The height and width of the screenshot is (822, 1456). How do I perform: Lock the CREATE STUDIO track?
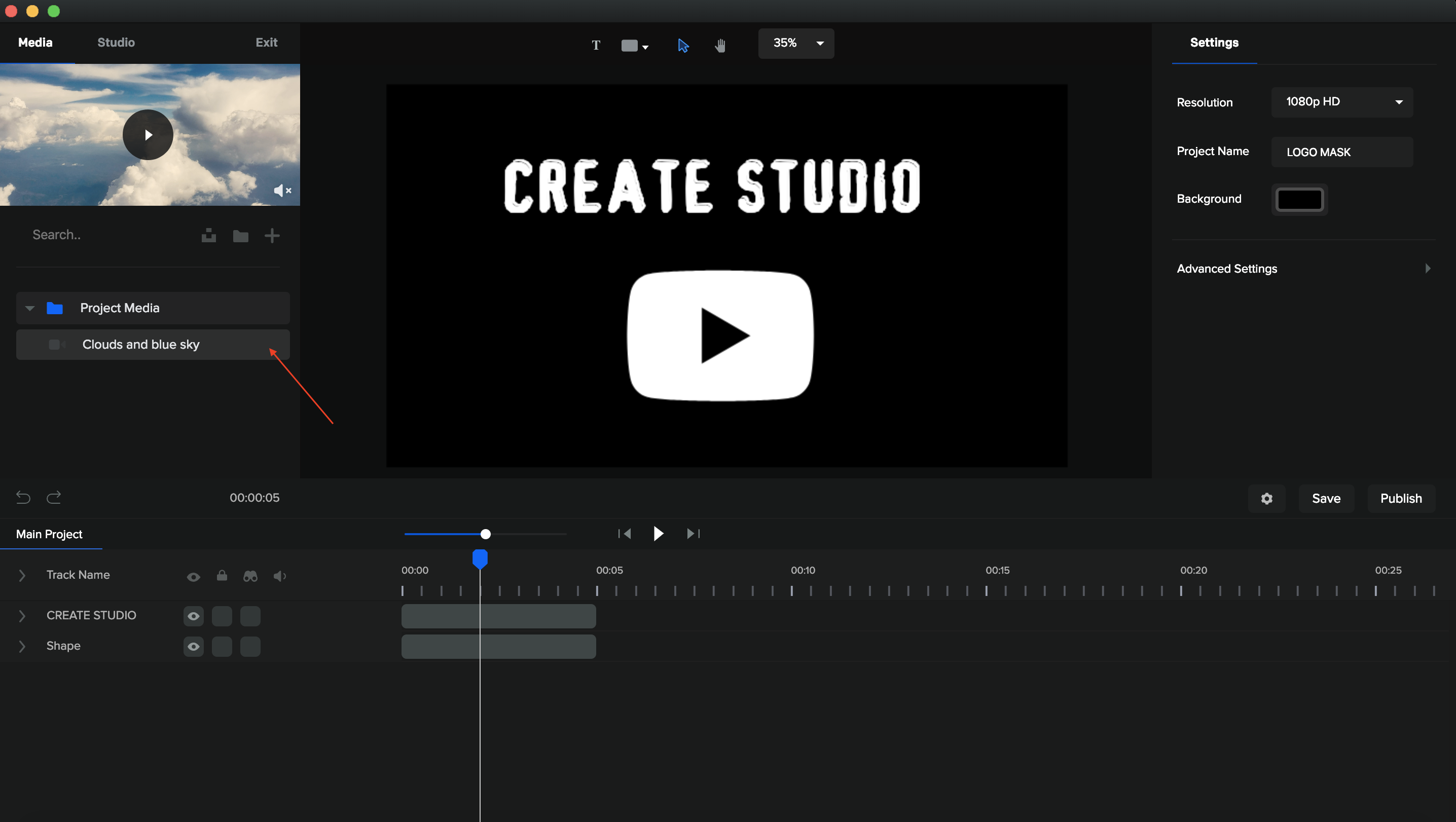point(222,616)
